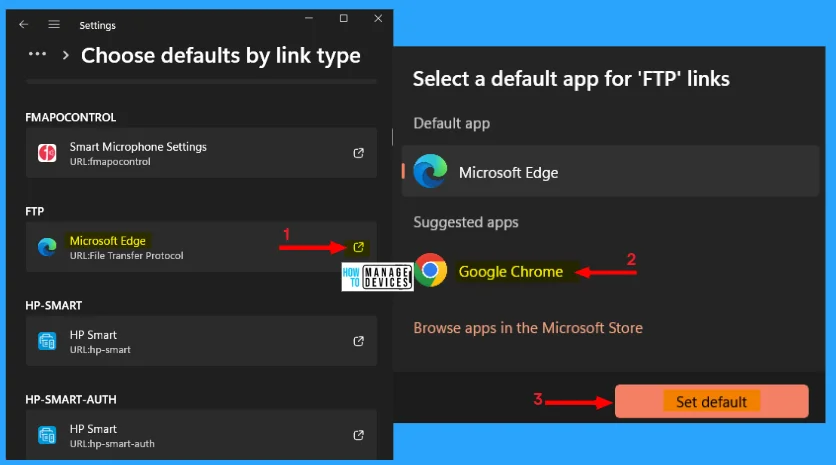Click the Microsoft Edge icon in FTP row
The height and width of the screenshot is (465, 836).
click(x=47, y=247)
